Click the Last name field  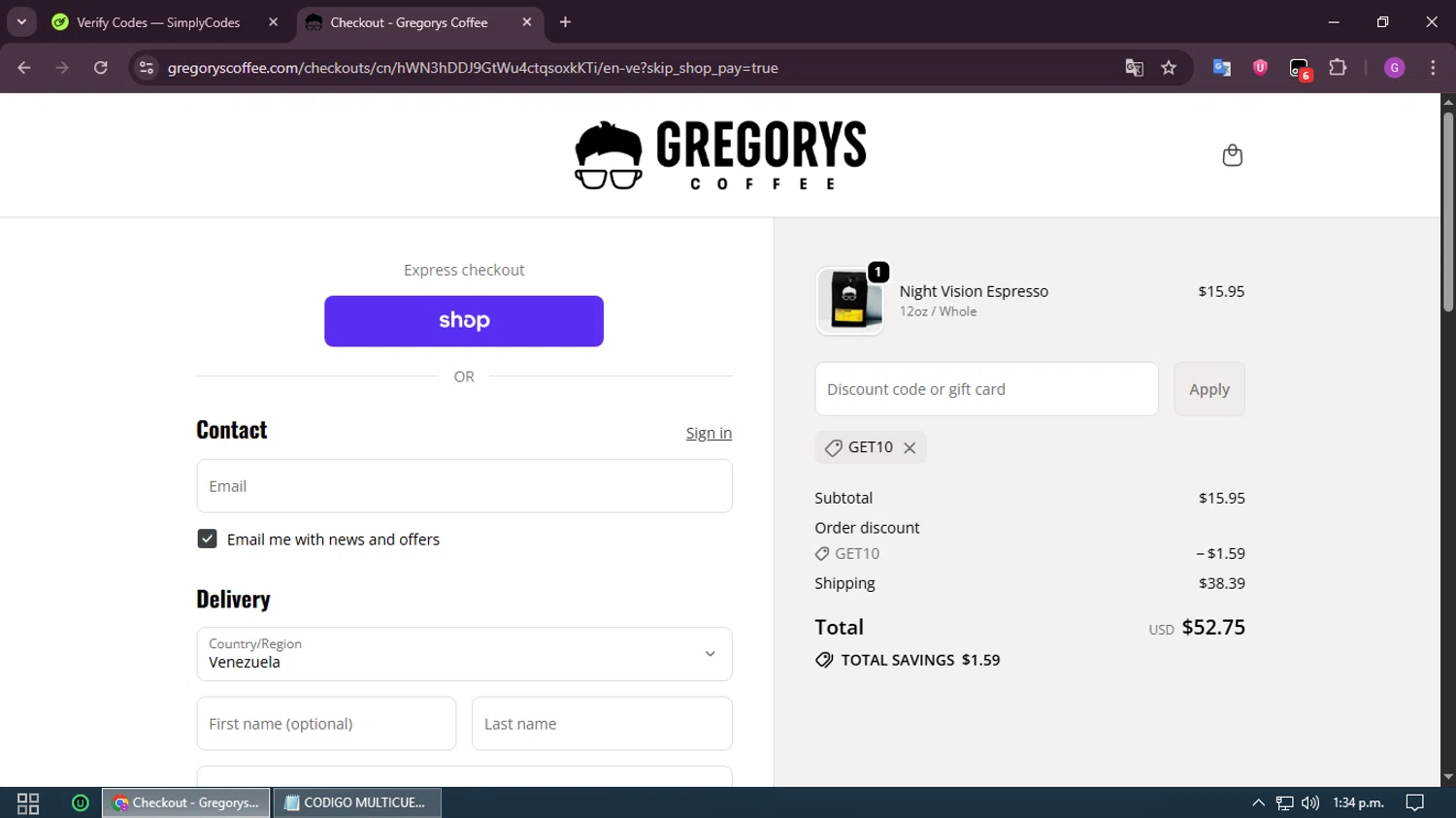pyautogui.click(x=602, y=724)
